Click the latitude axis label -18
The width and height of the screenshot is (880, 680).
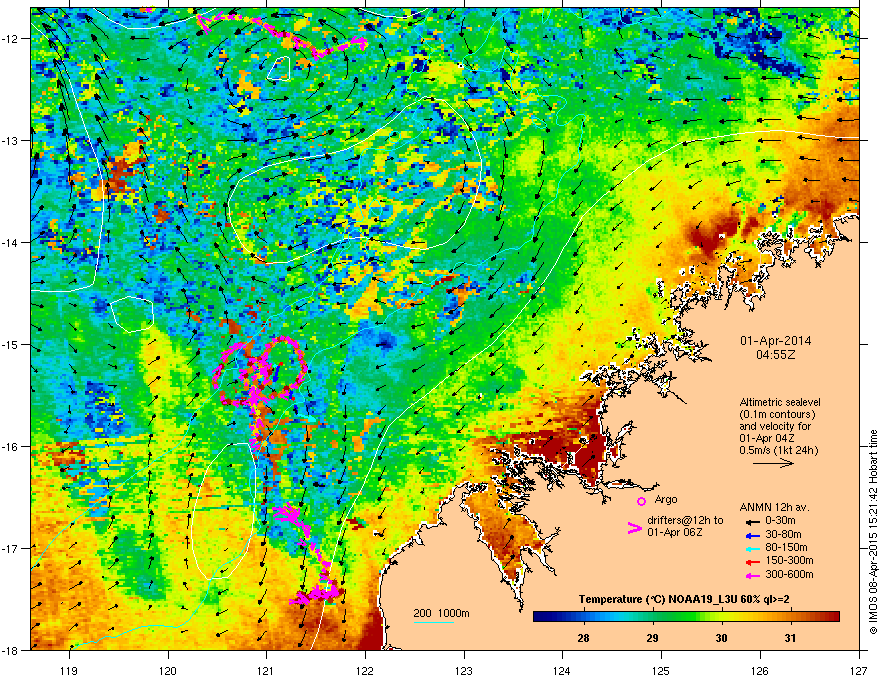11,650
